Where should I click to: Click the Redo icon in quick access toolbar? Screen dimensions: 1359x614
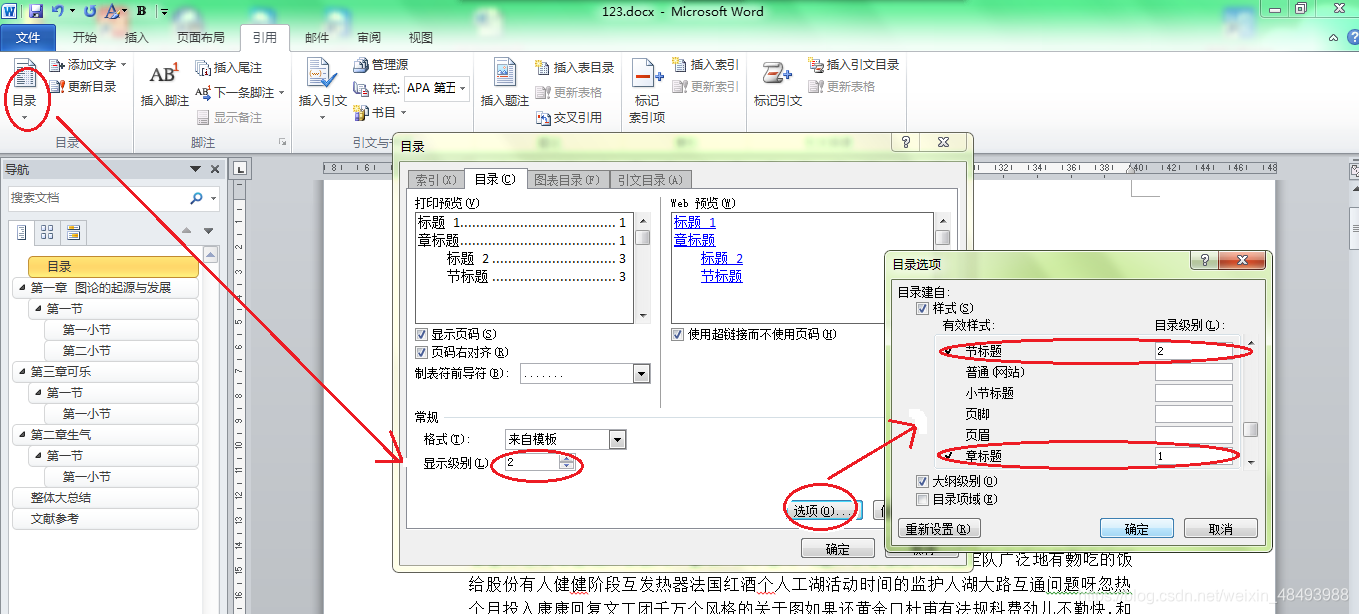[x=91, y=11]
